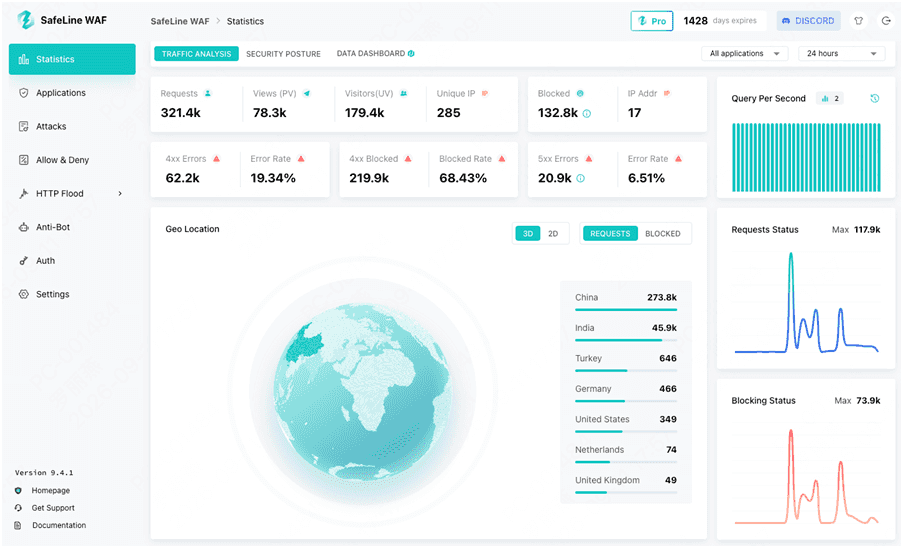Click the United Kingdom row in list

[626, 483]
